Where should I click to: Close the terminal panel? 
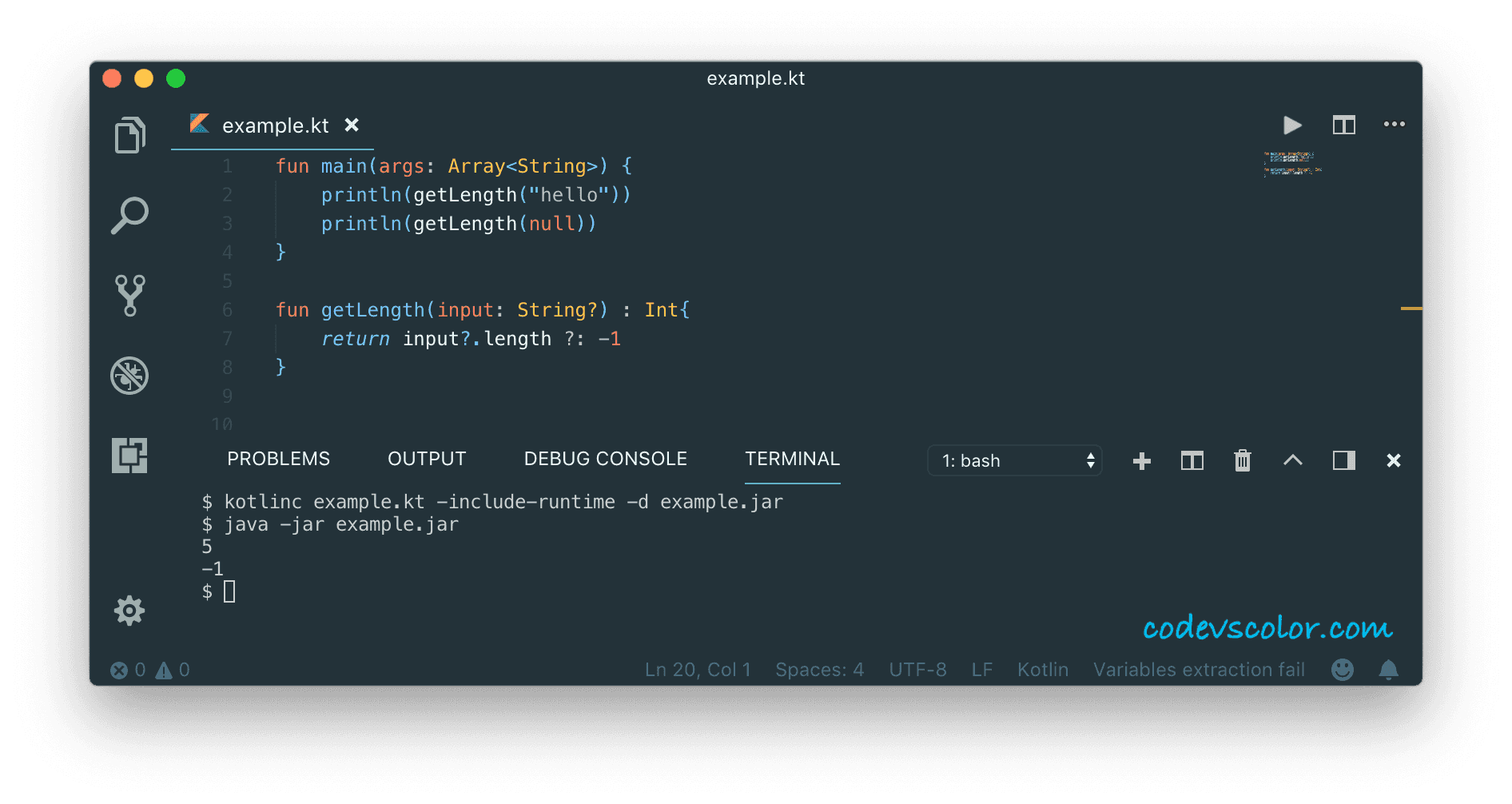coord(1394,460)
